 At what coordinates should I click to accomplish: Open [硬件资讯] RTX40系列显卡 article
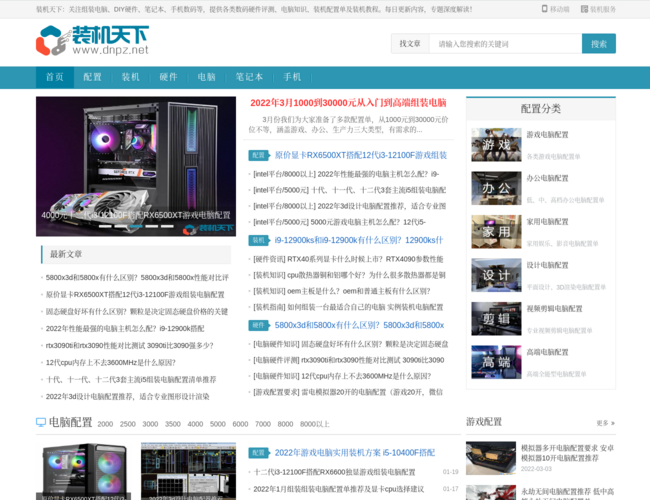348,259
